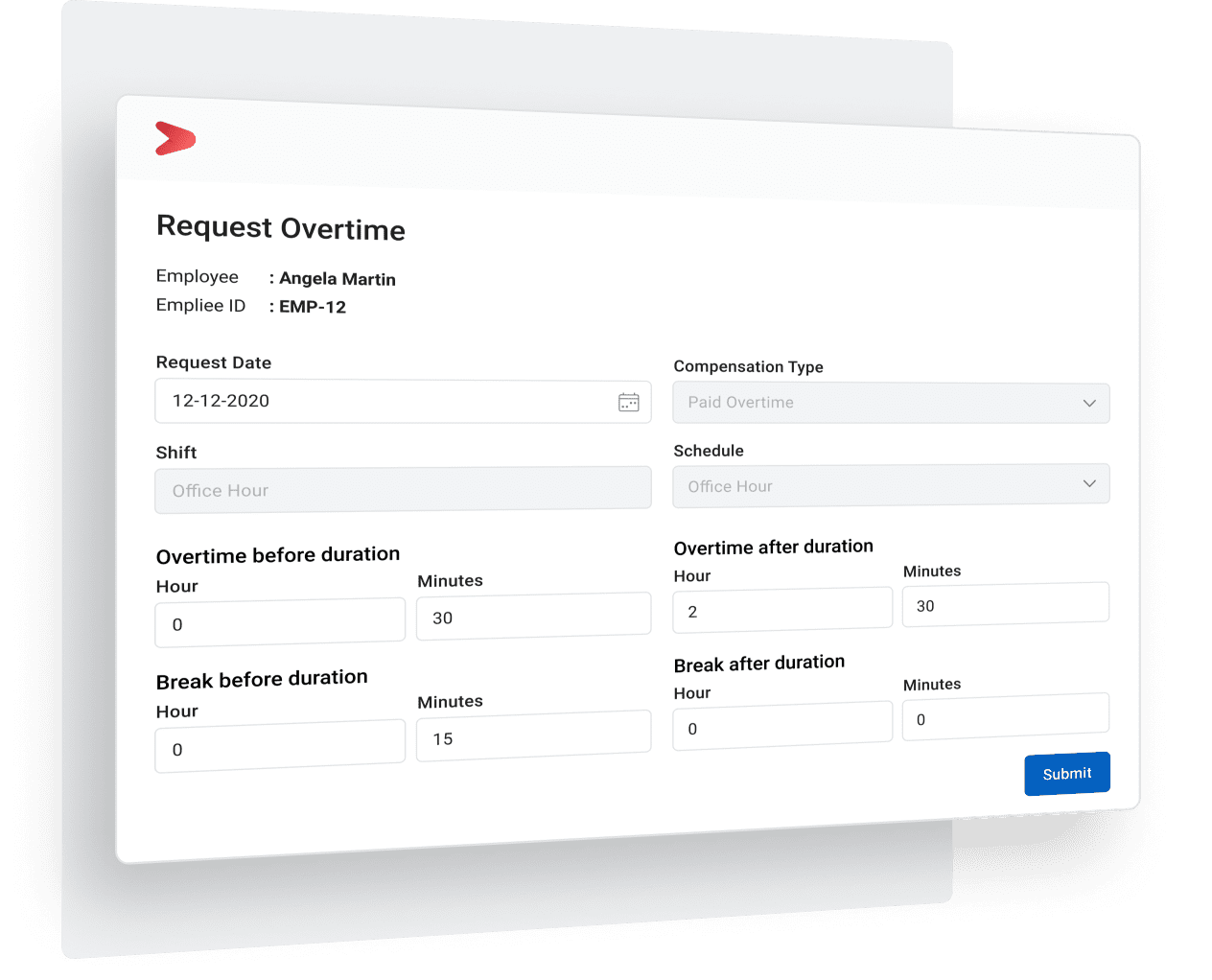
Task: Focus Break after duration Hour field
Action: [782, 727]
